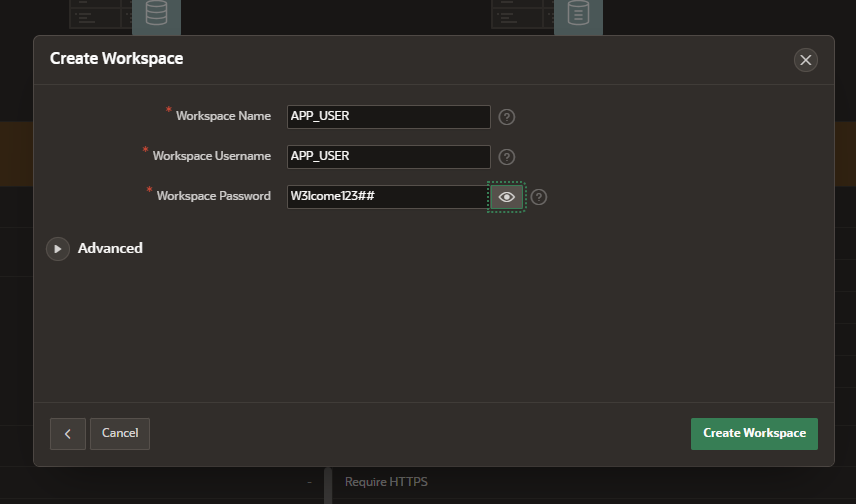
Task: Focus the Workspace Username input field
Action: point(388,157)
